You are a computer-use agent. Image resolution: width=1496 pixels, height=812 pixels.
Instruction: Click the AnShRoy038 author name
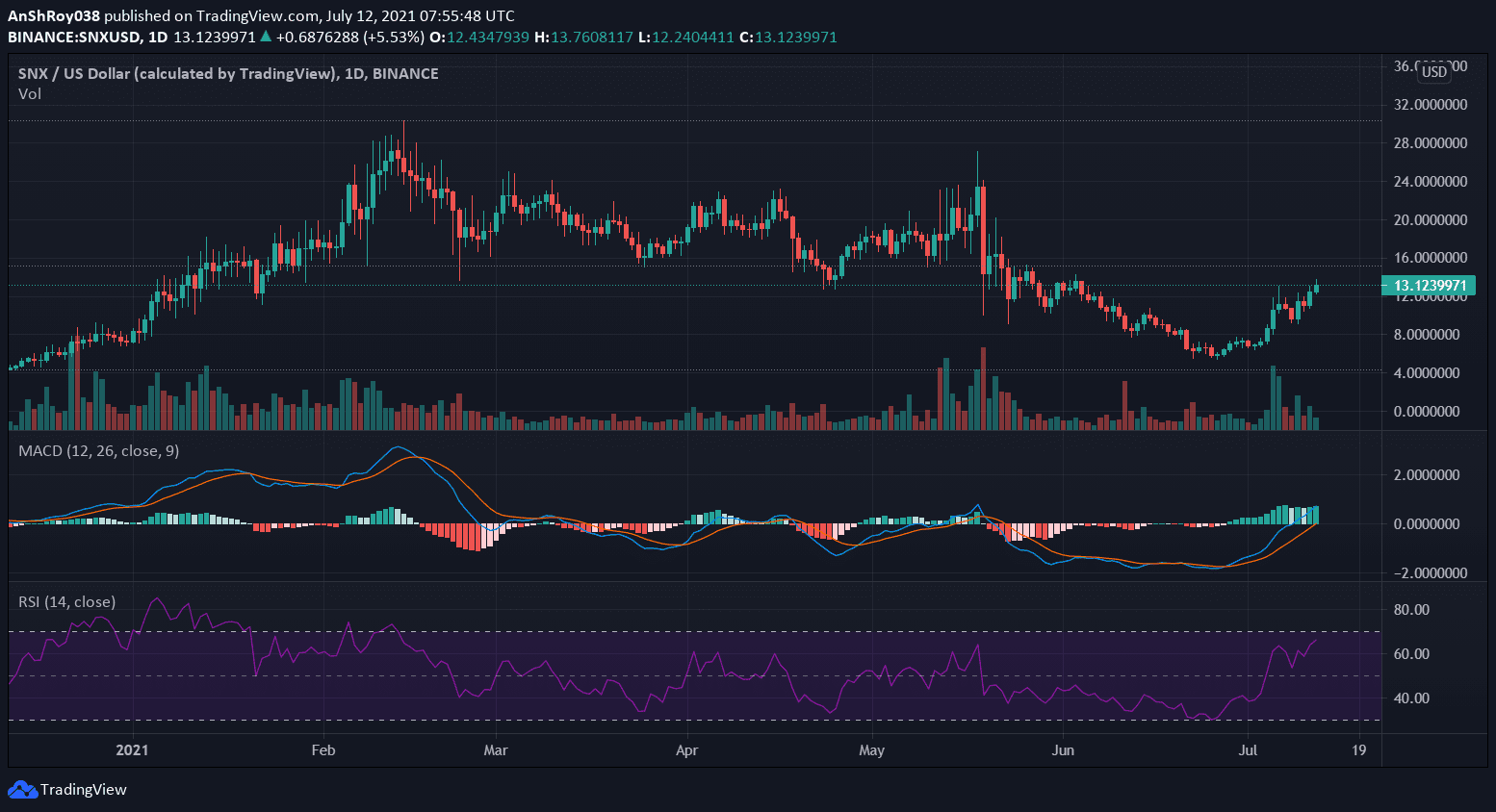click(53, 15)
